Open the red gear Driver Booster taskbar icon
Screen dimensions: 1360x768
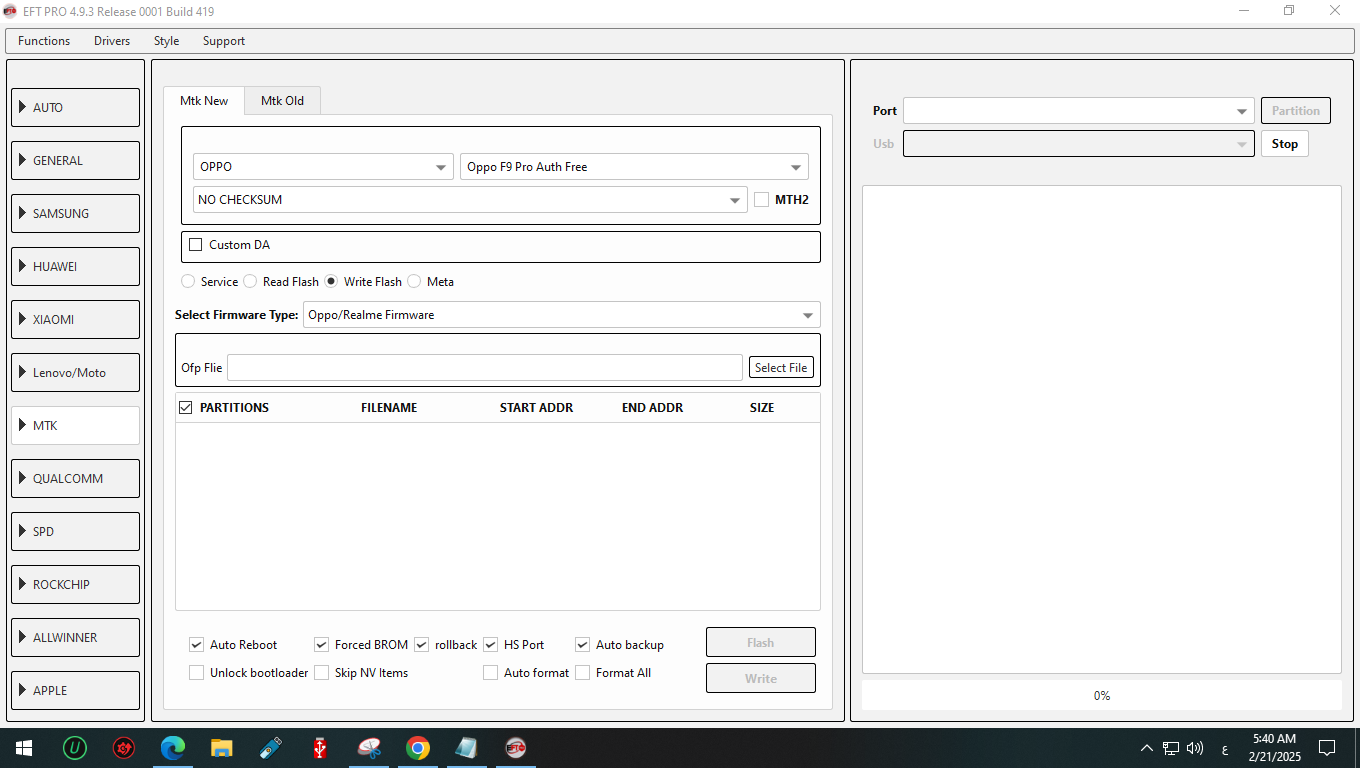point(124,747)
